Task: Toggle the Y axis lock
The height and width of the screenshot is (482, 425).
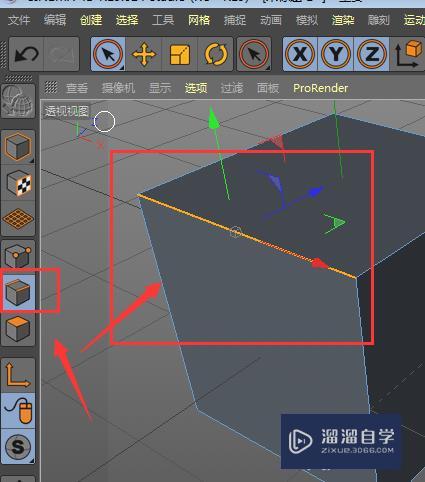Action: pos(336,54)
